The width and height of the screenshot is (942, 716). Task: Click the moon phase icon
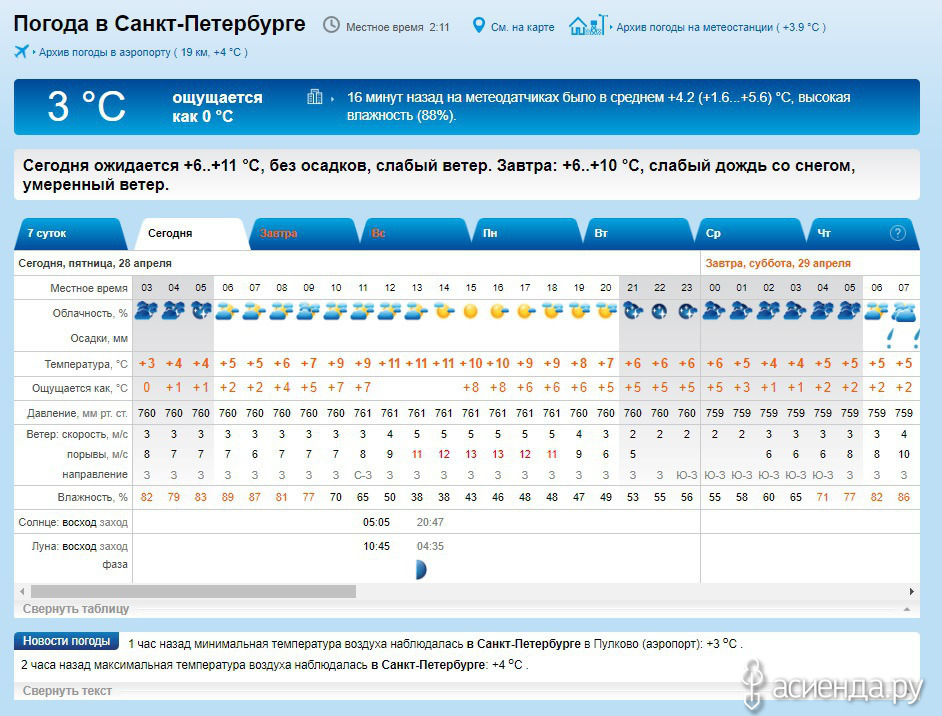[x=421, y=569]
